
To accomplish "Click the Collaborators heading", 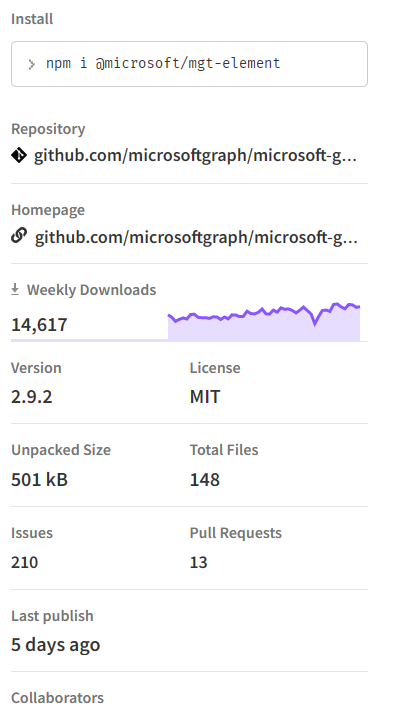I will (58, 698).
